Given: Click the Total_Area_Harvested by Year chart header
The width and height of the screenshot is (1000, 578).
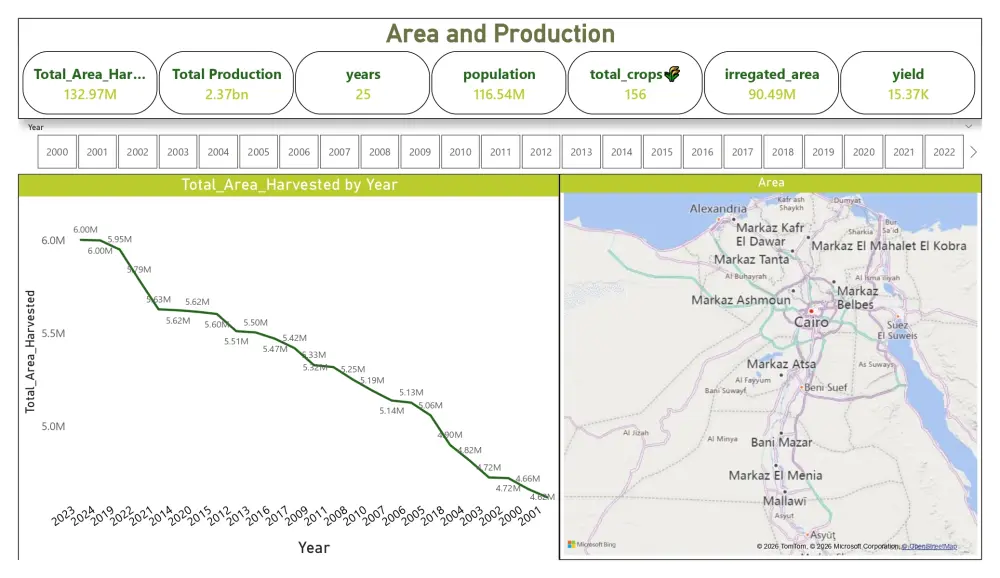Looking at the screenshot, I should pos(289,184).
